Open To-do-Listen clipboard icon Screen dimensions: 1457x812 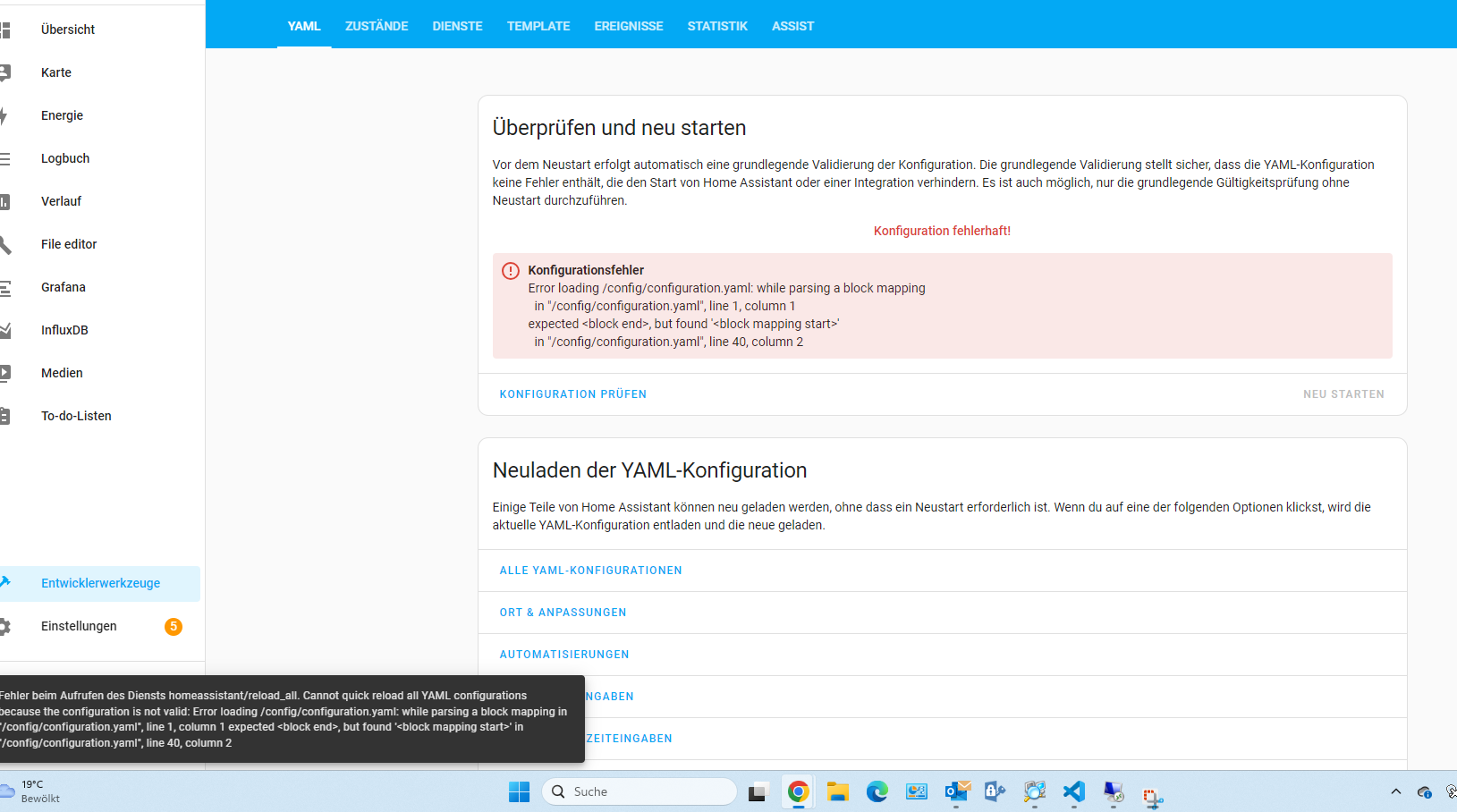point(4,416)
